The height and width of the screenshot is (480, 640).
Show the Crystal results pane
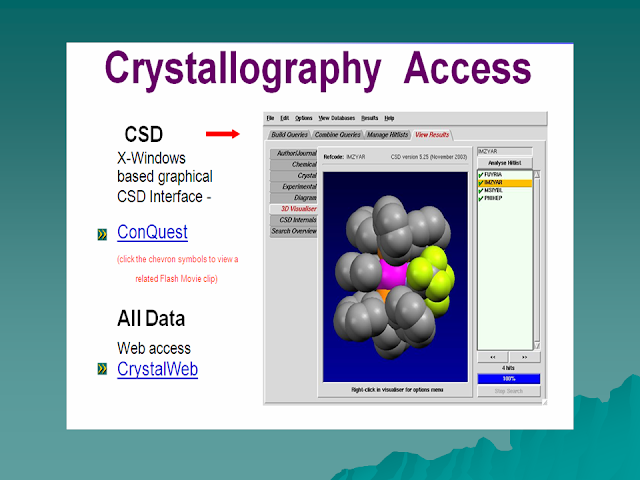(294, 176)
